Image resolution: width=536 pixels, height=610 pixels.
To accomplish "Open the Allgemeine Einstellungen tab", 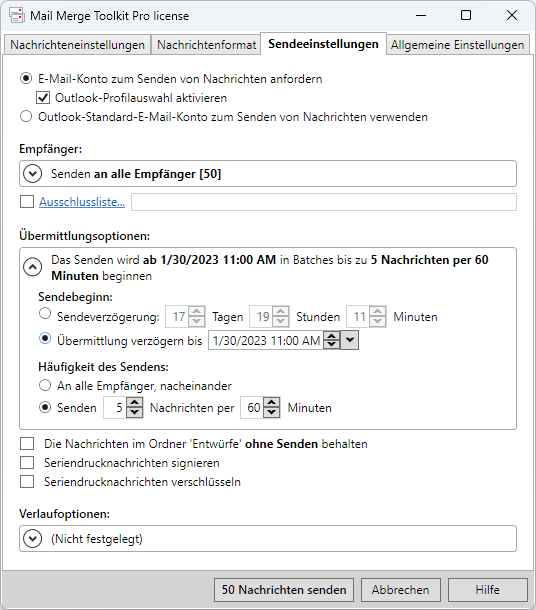I will point(457,45).
